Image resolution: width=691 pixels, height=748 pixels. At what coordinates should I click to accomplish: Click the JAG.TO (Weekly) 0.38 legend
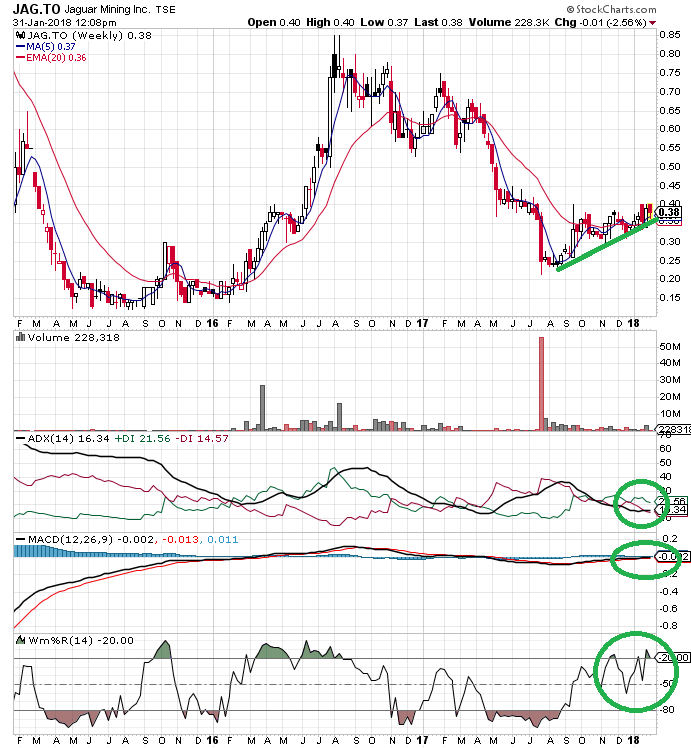89,35
